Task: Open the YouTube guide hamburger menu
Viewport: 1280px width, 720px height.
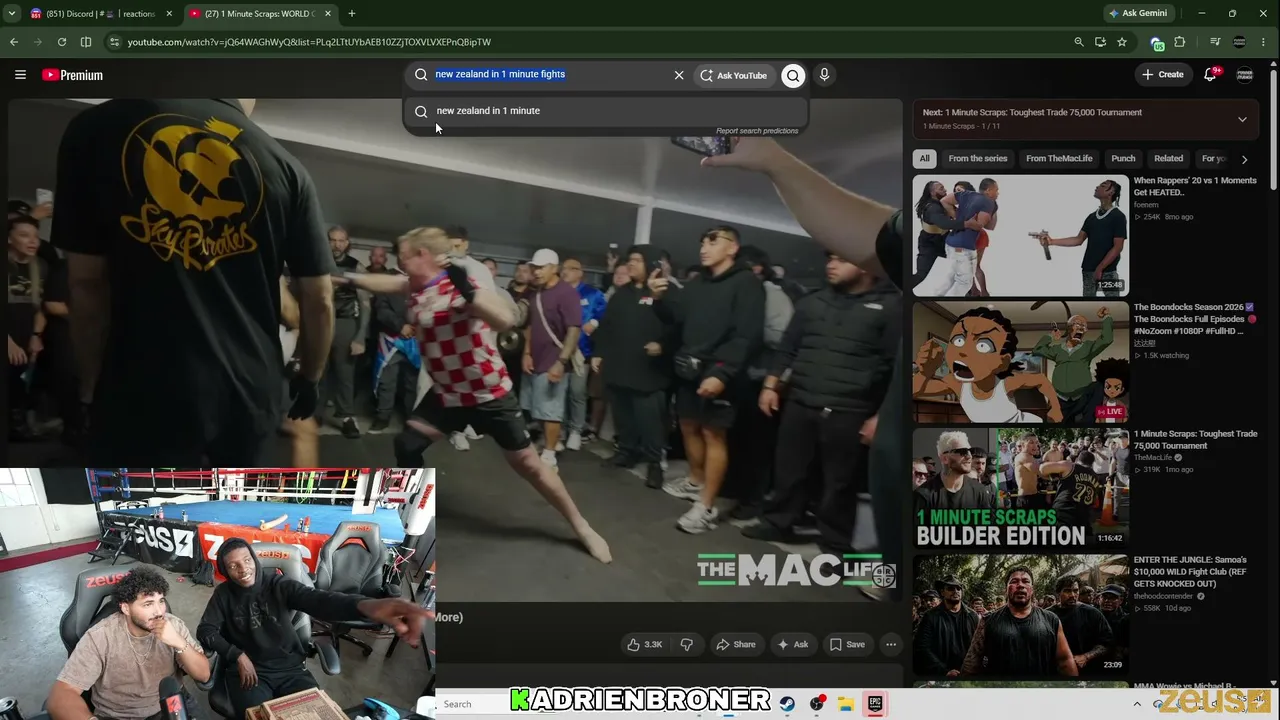Action: coord(20,75)
